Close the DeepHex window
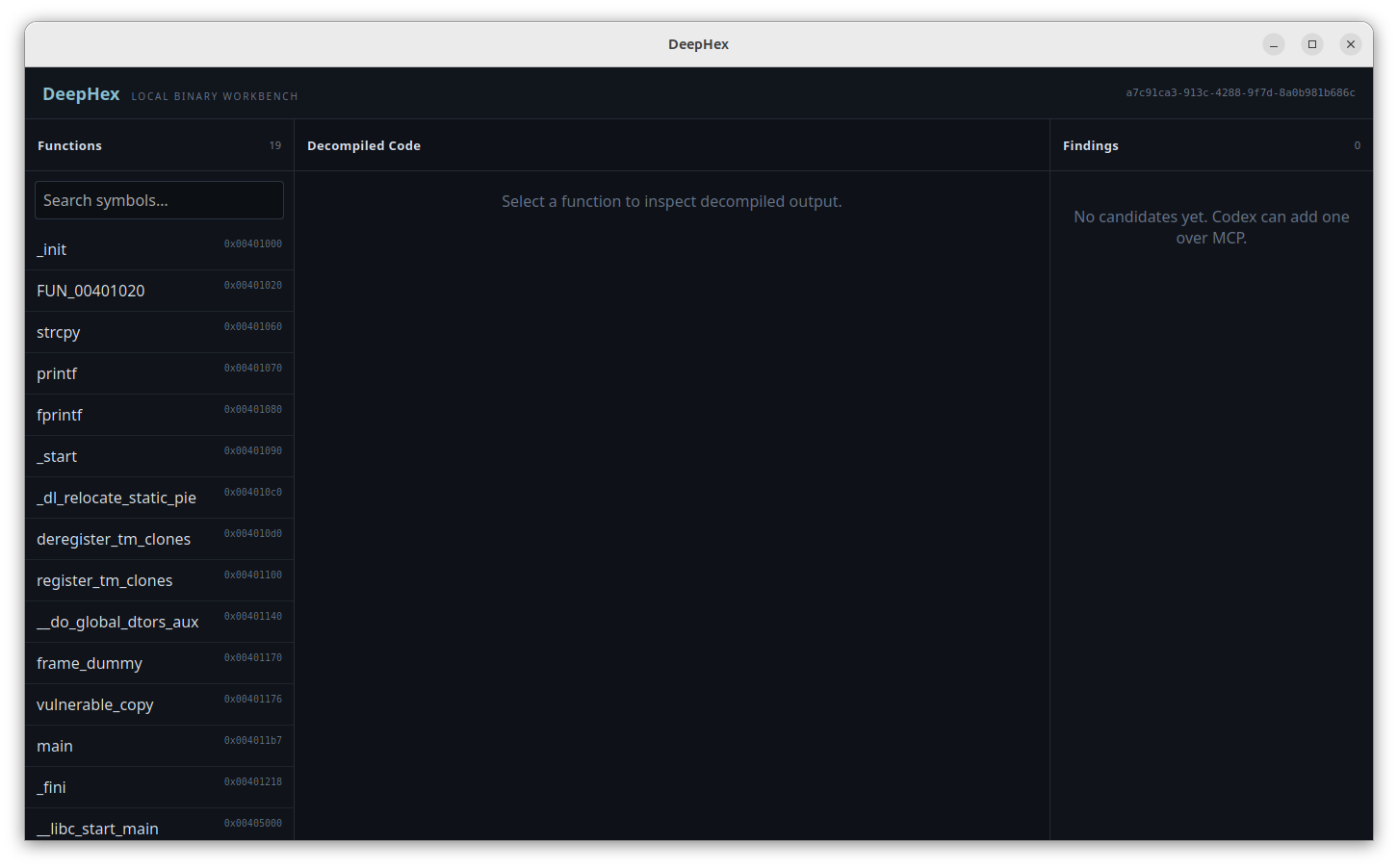The width and height of the screenshot is (1398, 868). point(1351,44)
